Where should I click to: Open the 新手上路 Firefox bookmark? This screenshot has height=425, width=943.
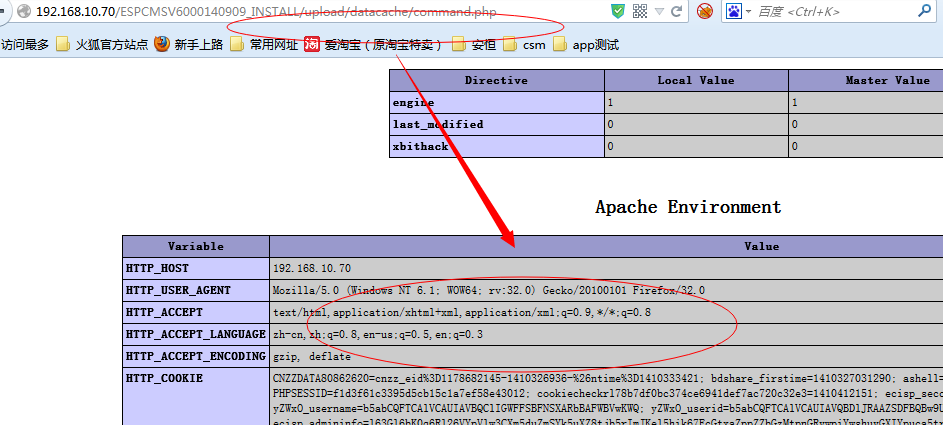[189, 44]
